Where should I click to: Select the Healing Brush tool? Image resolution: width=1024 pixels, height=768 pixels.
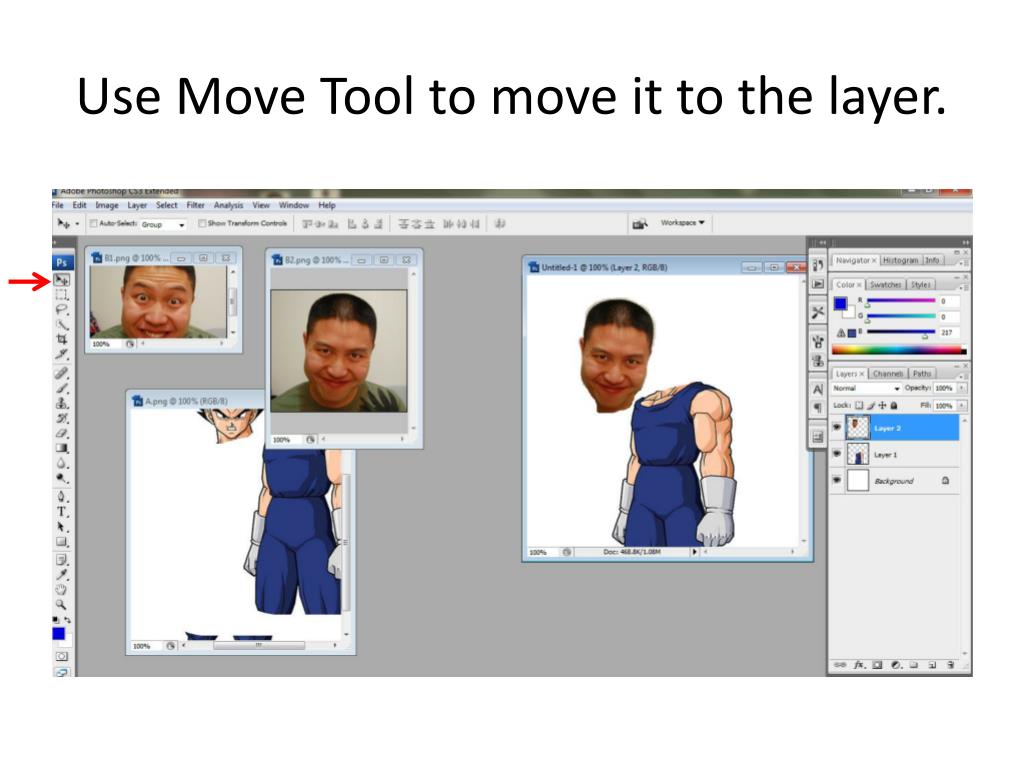point(61,373)
